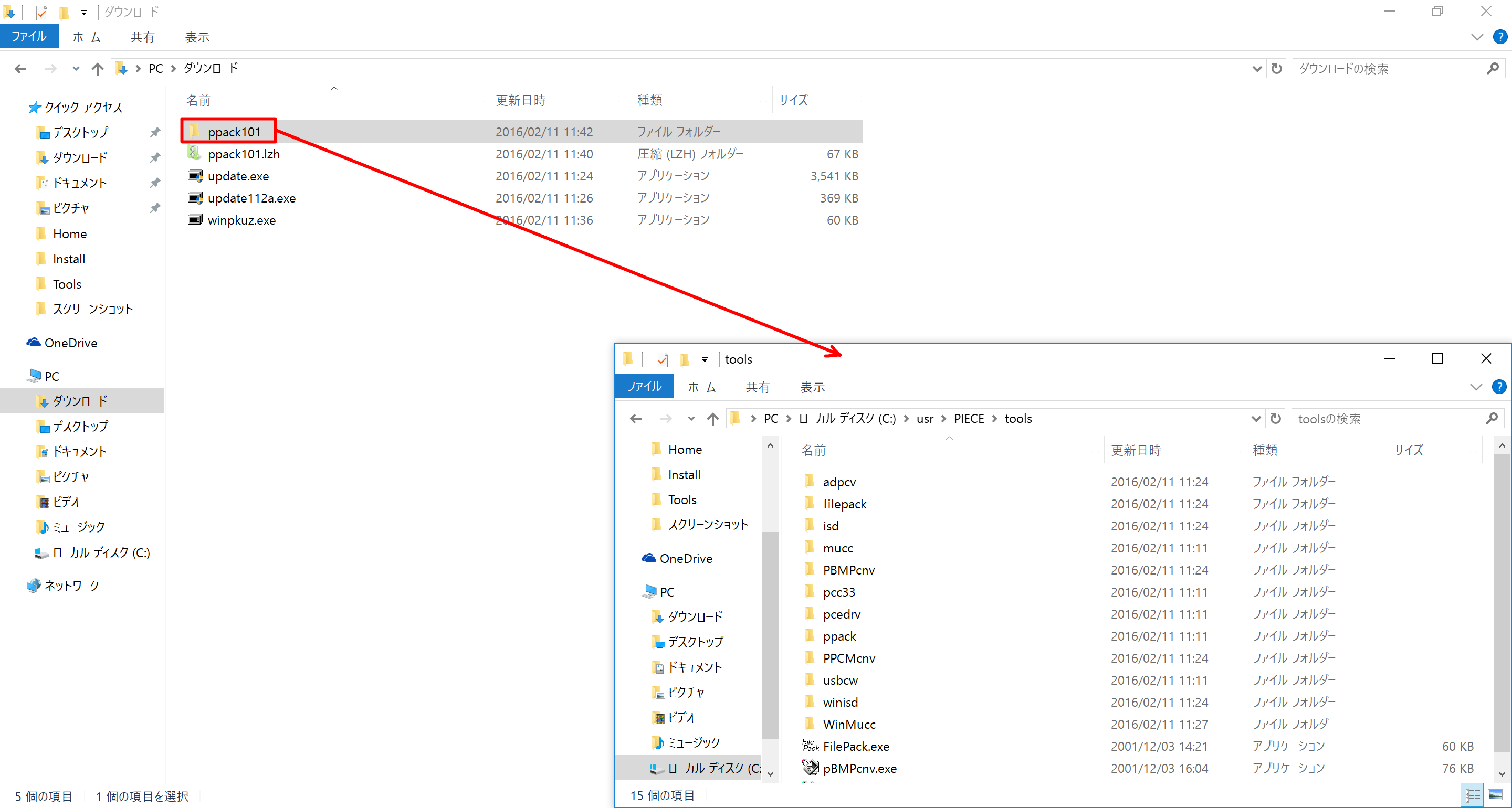1512x808 pixels.
Task: Open Quick access in the Downloads navigation pane
Action: pos(75,108)
